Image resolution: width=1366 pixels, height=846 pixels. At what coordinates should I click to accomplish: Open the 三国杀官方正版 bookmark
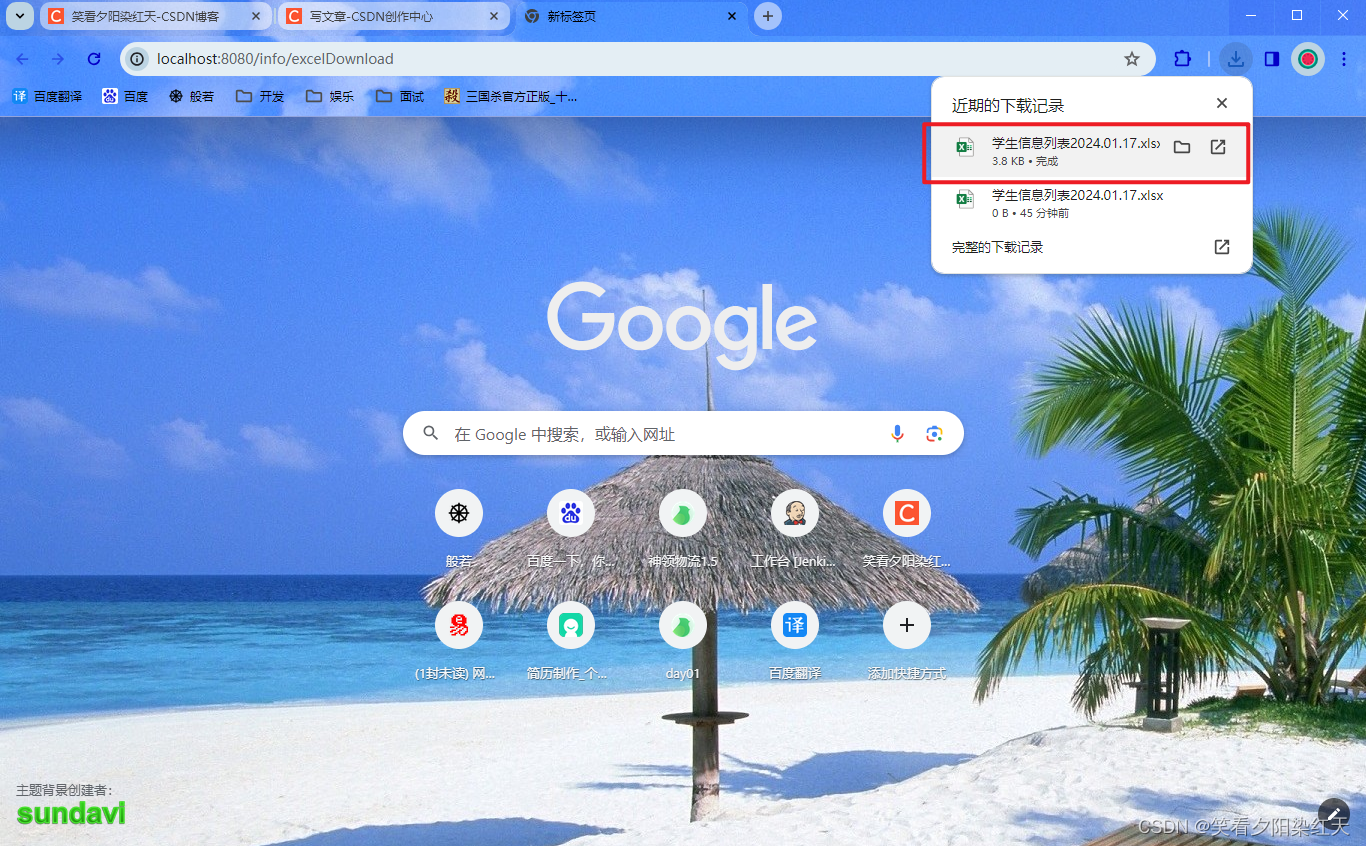point(511,96)
